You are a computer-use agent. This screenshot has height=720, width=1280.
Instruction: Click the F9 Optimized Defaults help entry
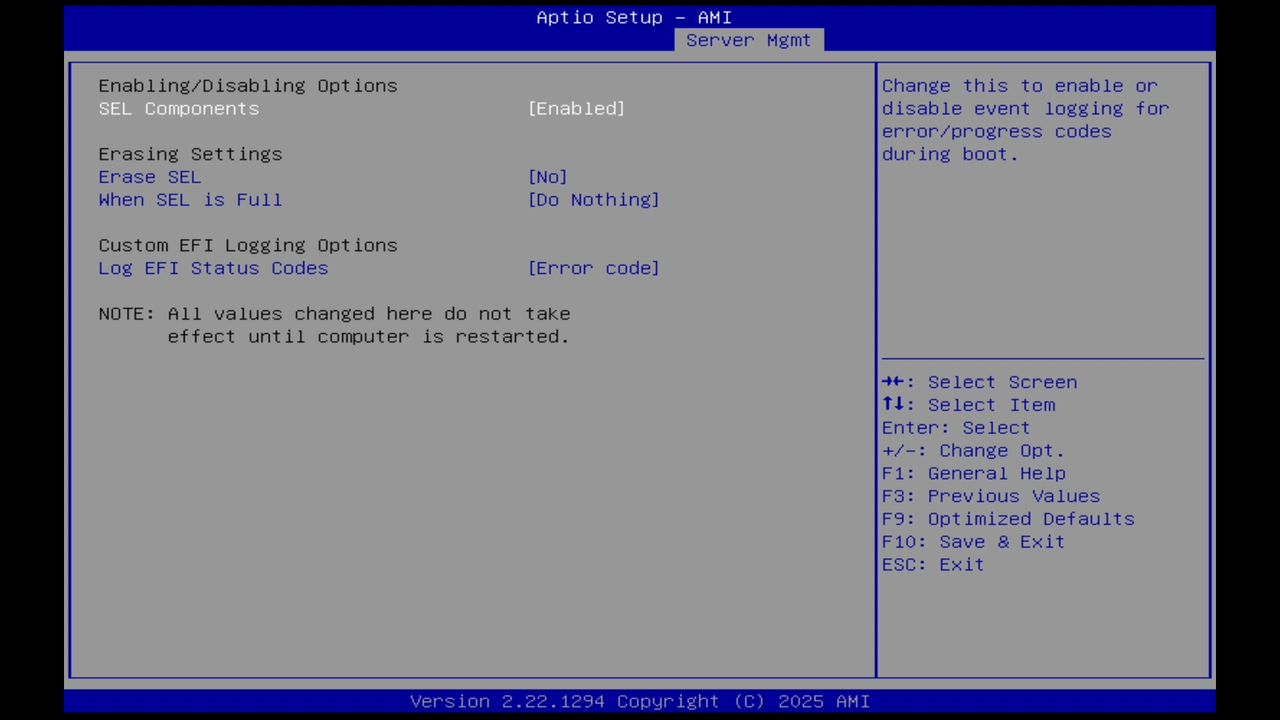coord(1007,518)
